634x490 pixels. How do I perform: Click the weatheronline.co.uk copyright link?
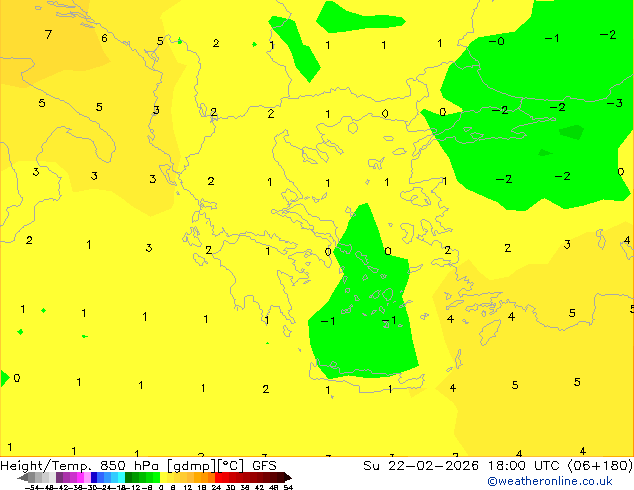[550, 481]
